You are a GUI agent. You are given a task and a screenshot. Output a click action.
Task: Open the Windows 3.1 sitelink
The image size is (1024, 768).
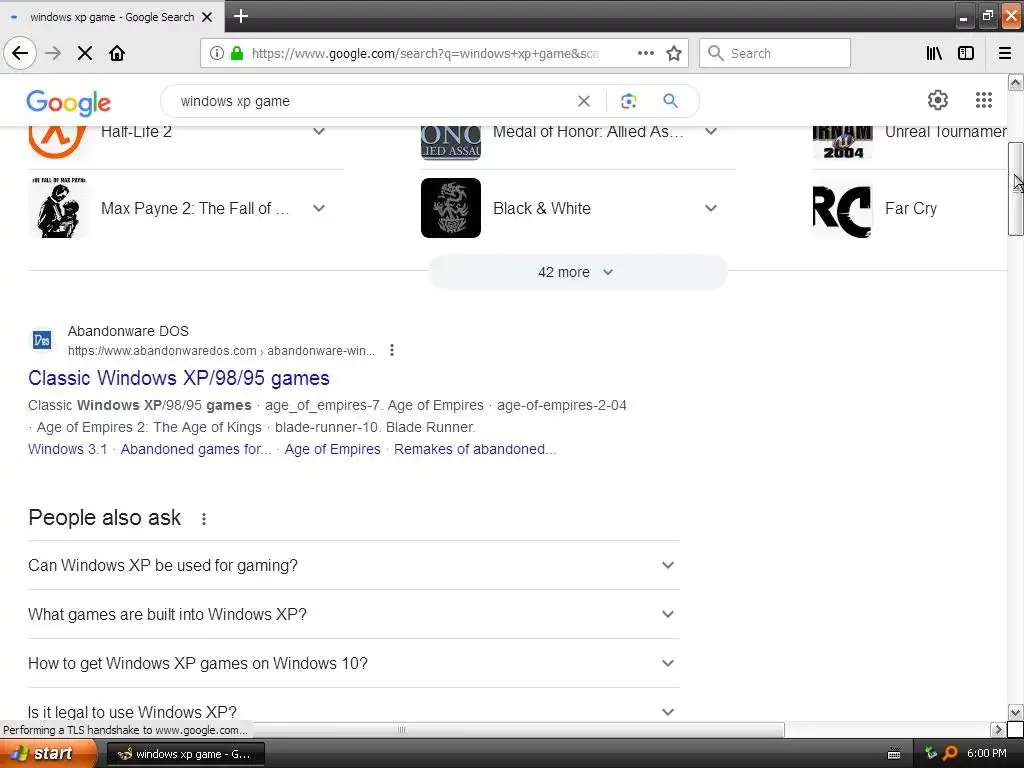pyautogui.click(x=67, y=449)
